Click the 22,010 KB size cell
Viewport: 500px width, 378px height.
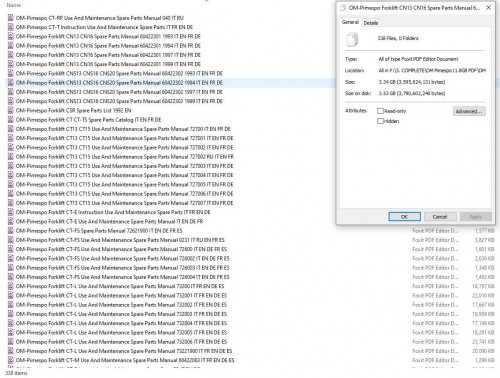click(x=483, y=296)
